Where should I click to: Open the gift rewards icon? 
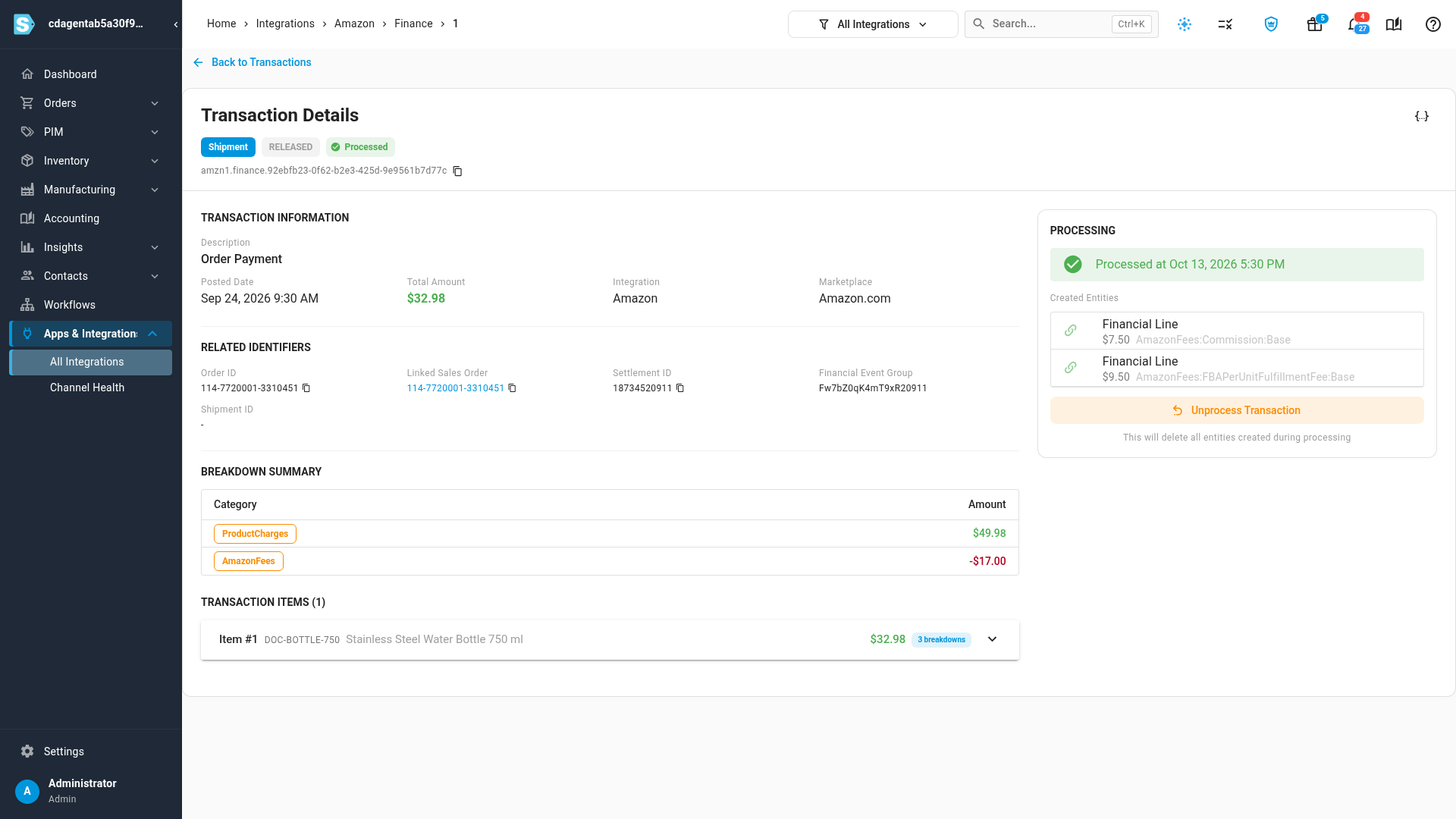pyautogui.click(x=1315, y=24)
